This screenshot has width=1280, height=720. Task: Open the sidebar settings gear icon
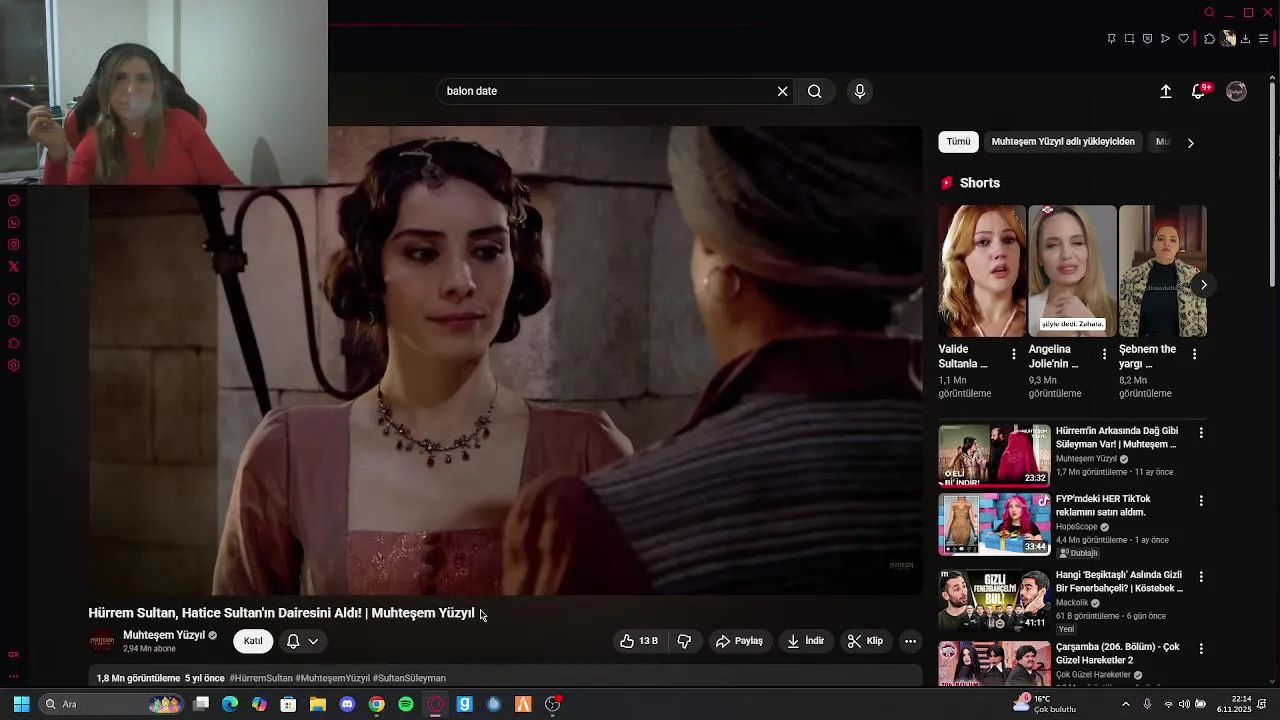(14, 365)
